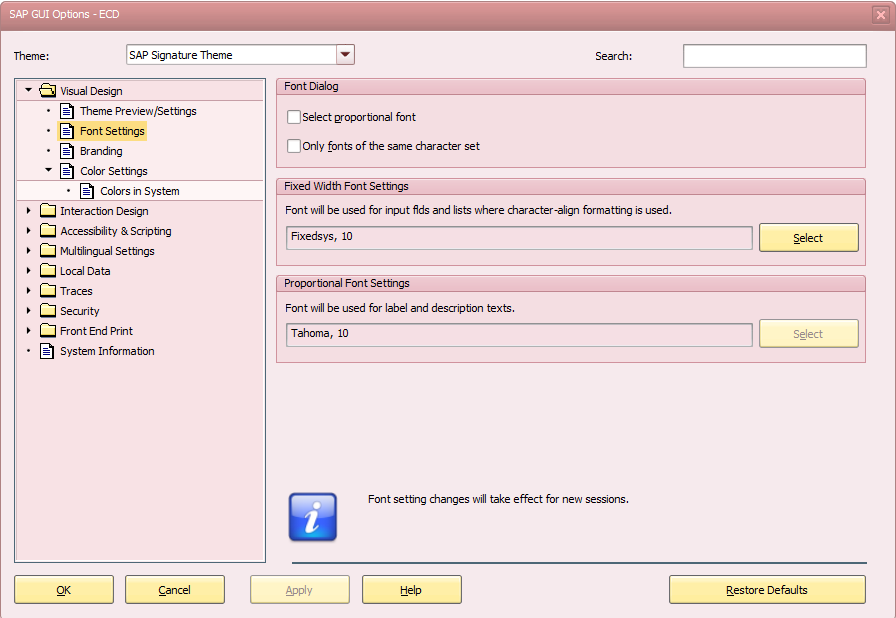Select Branding in the tree
The width and height of the screenshot is (896, 618).
point(101,151)
